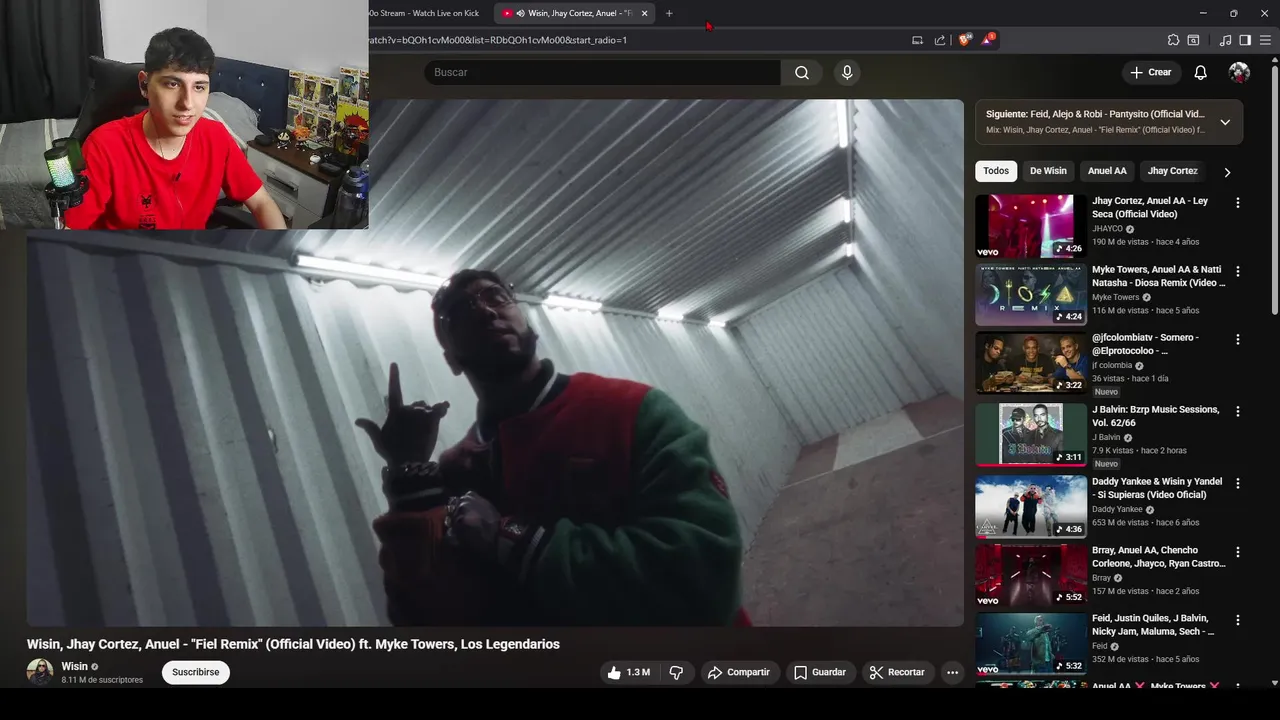The width and height of the screenshot is (1280, 720).
Task: Click '190 M de vistas · hace 4 años' text
Action: [x=1145, y=242]
